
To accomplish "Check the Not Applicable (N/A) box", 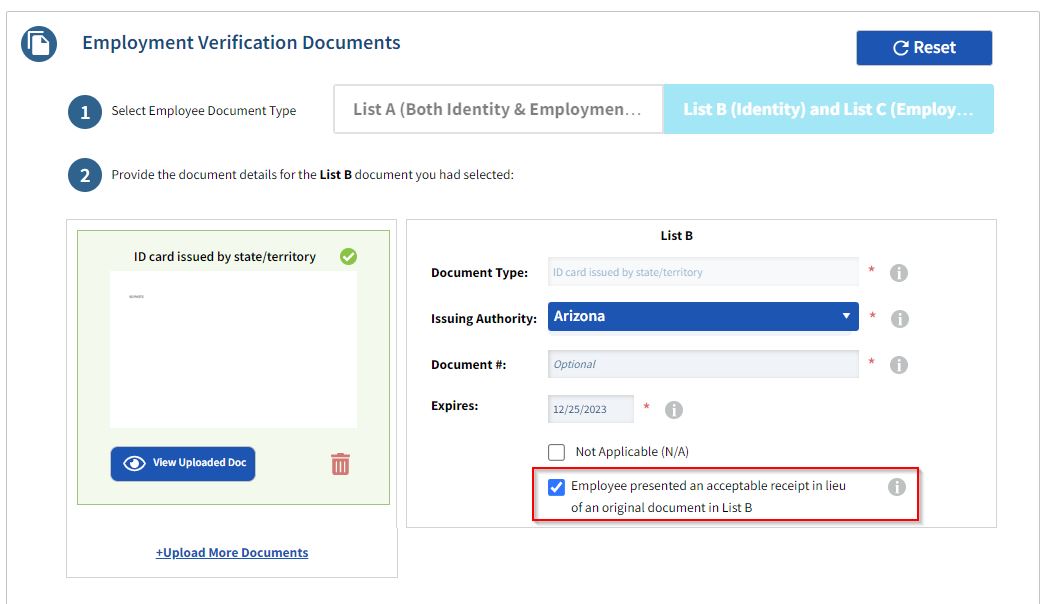I will click(557, 452).
